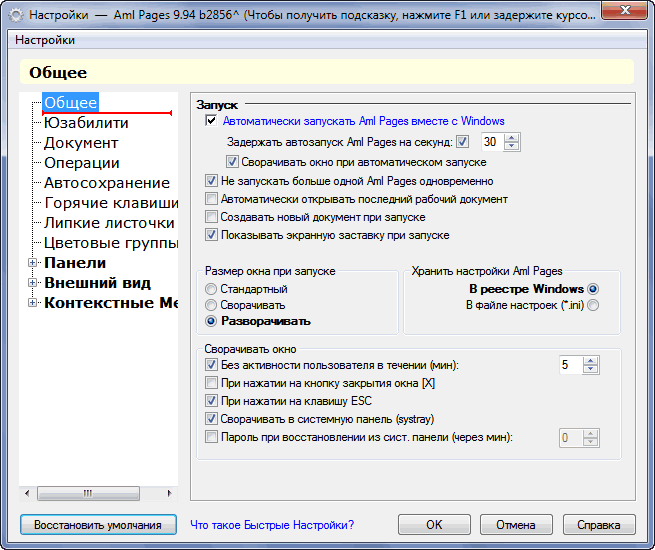This screenshot has height=550, width=655.
Task: Select the Общее tree item
Action: coord(71,102)
